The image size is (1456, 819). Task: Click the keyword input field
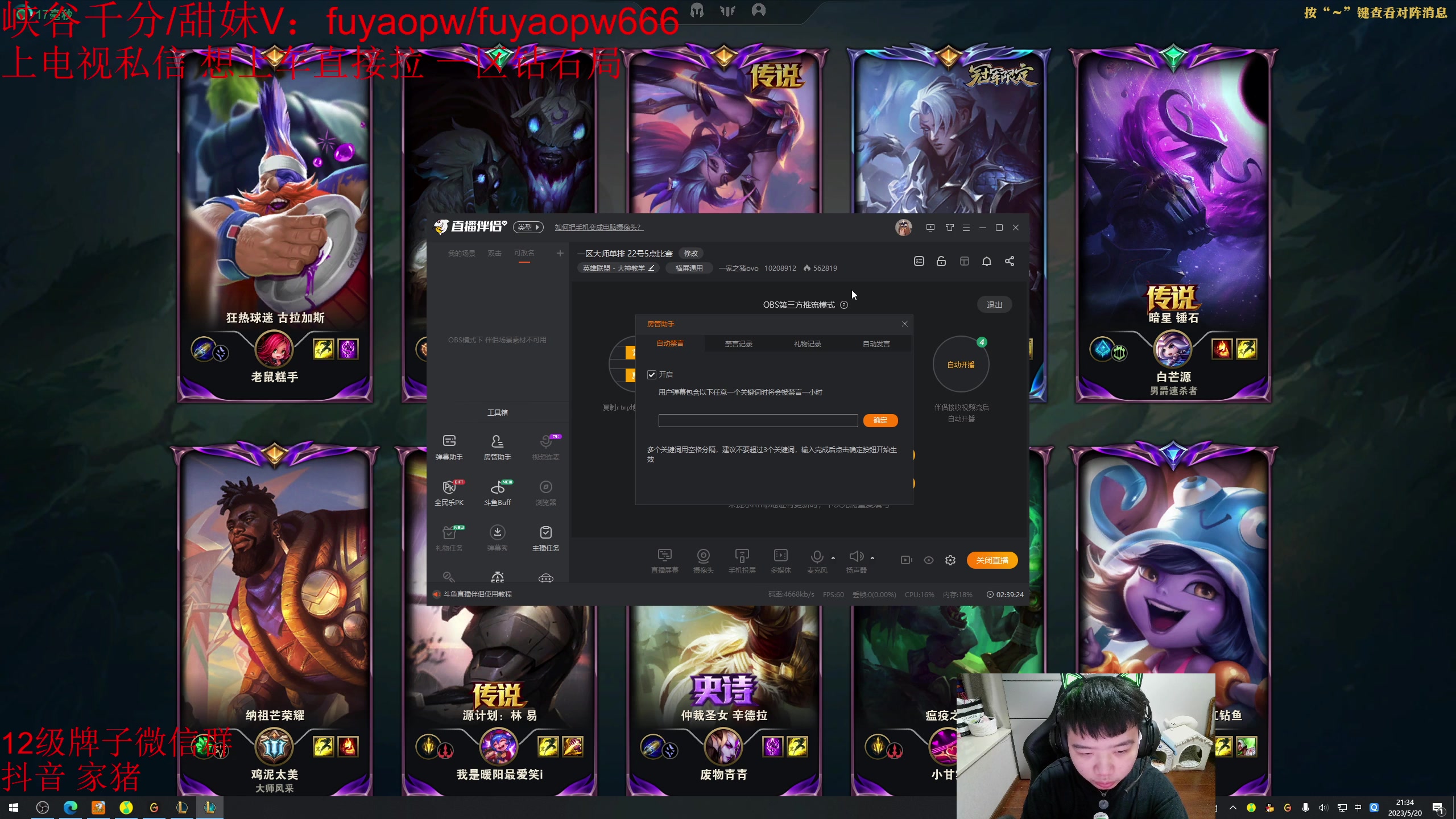[758, 420]
